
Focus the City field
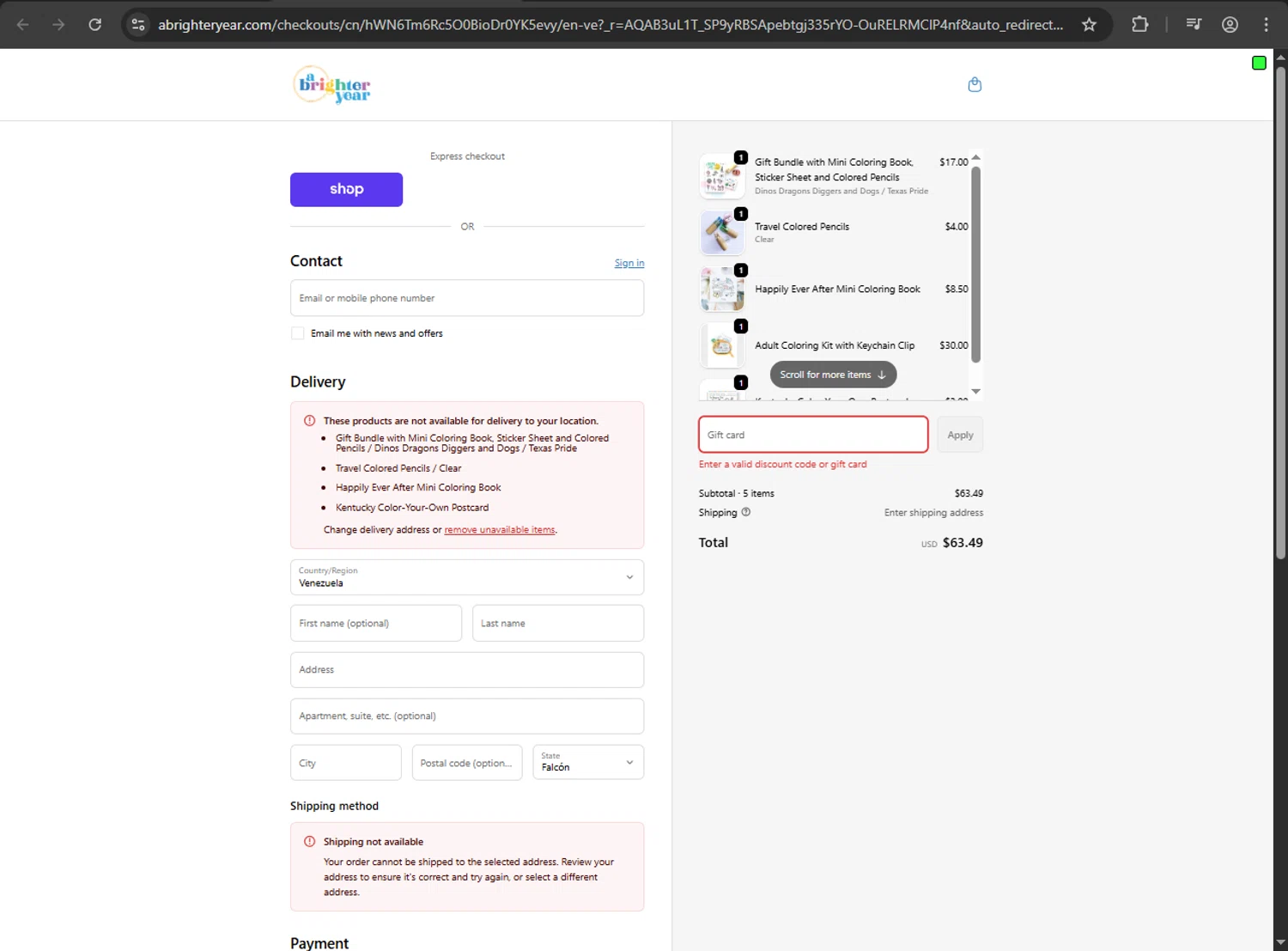pyautogui.click(x=346, y=762)
